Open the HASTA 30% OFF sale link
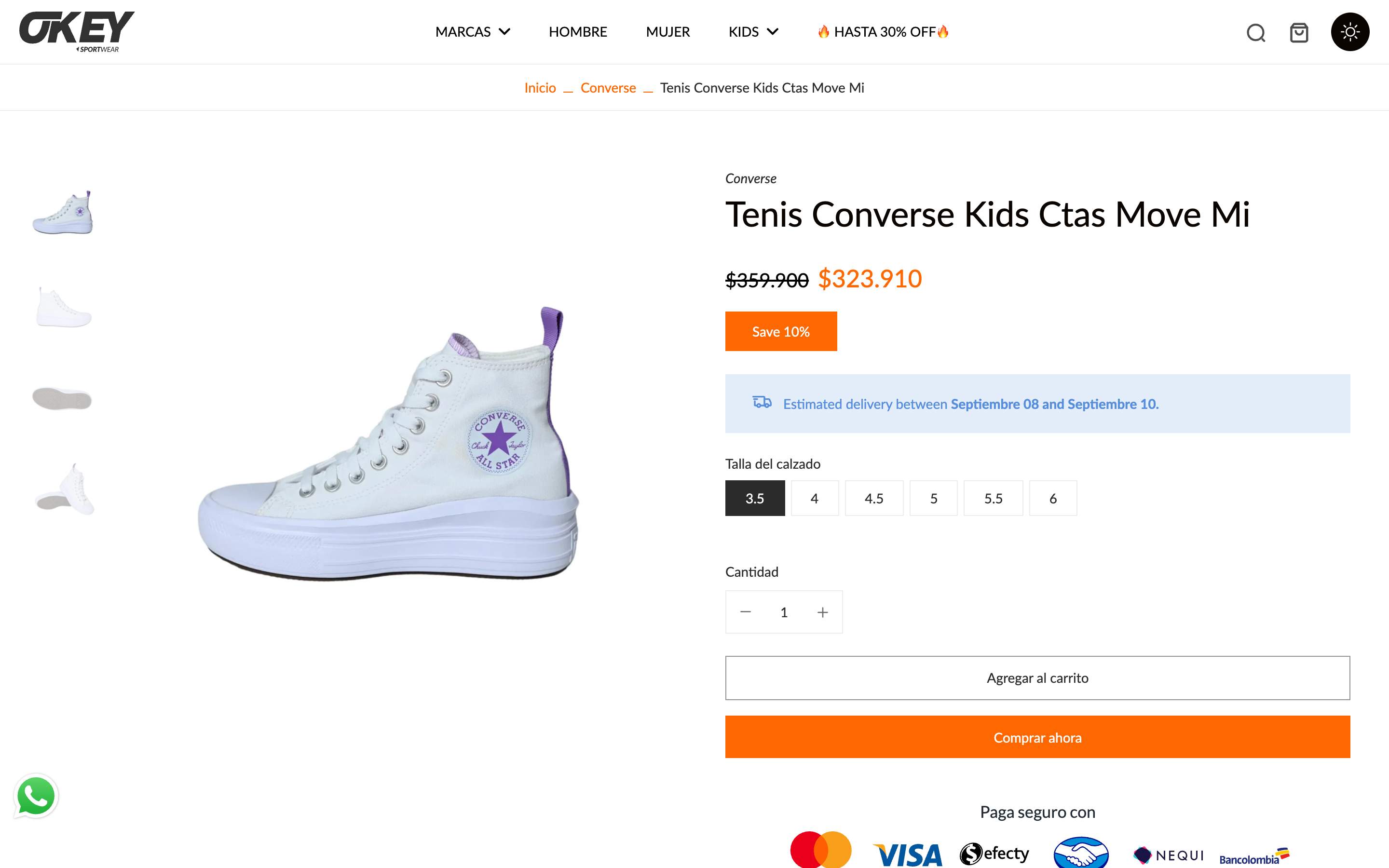This screenshot has width=1389, height=868. [x=884, y=32]
